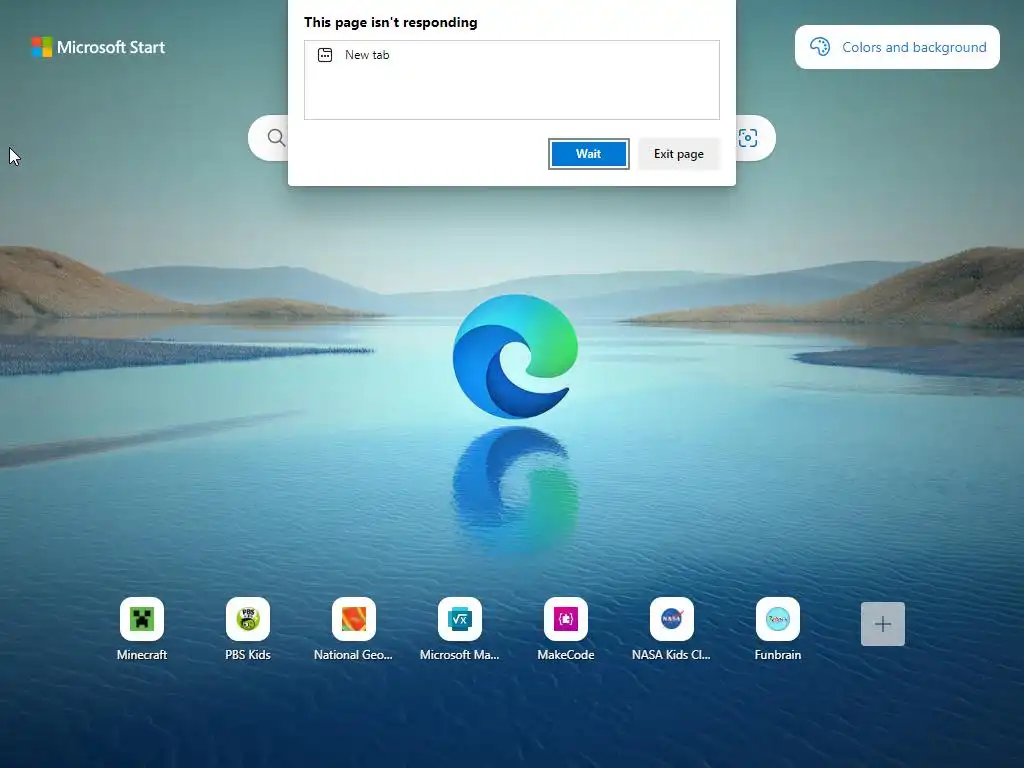The width and height of the screenshot is (1024, 768).
Task: Open the NASA Kids Cl... shortcut tile
Action: coord(671,619)
